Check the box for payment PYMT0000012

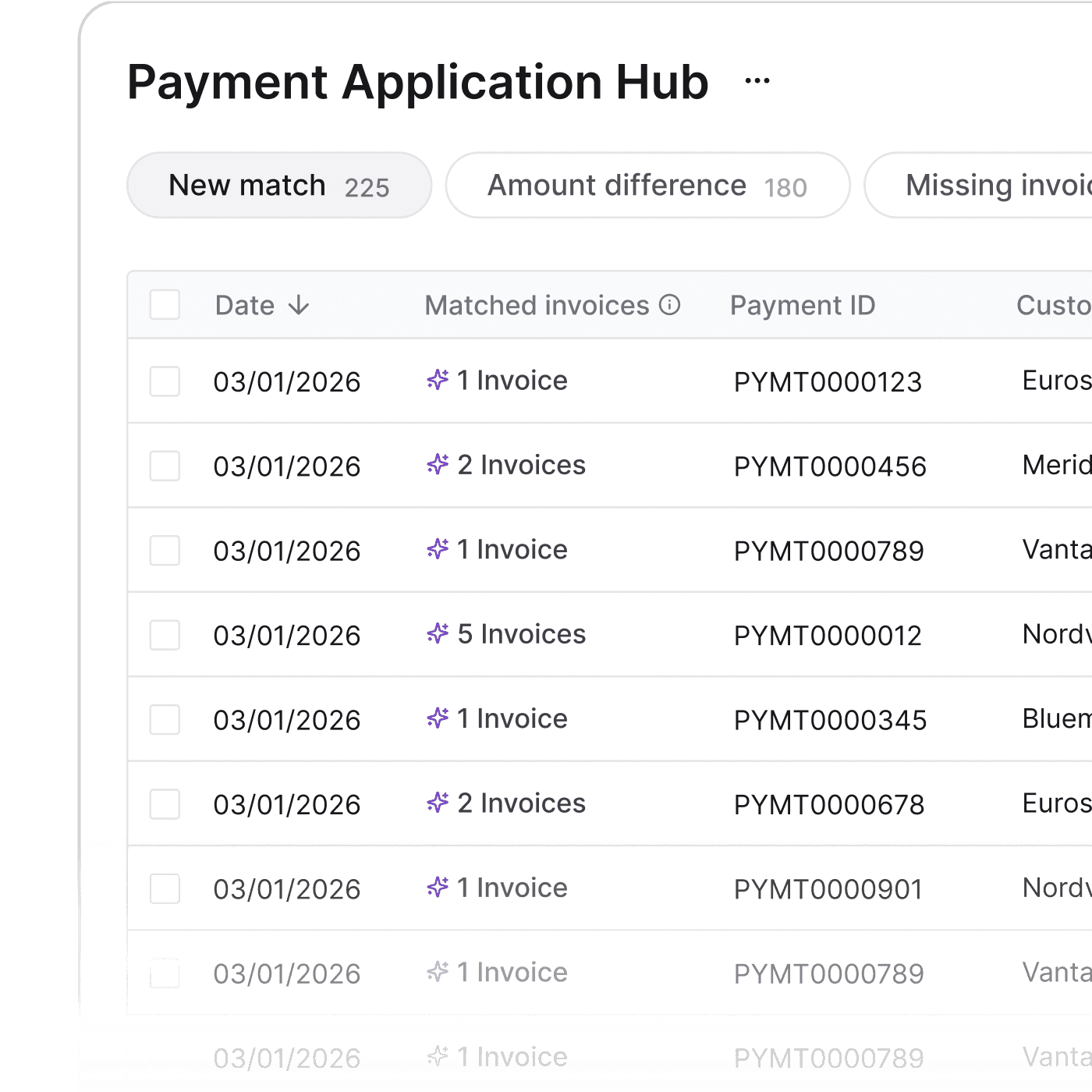[x=165, y=635]
